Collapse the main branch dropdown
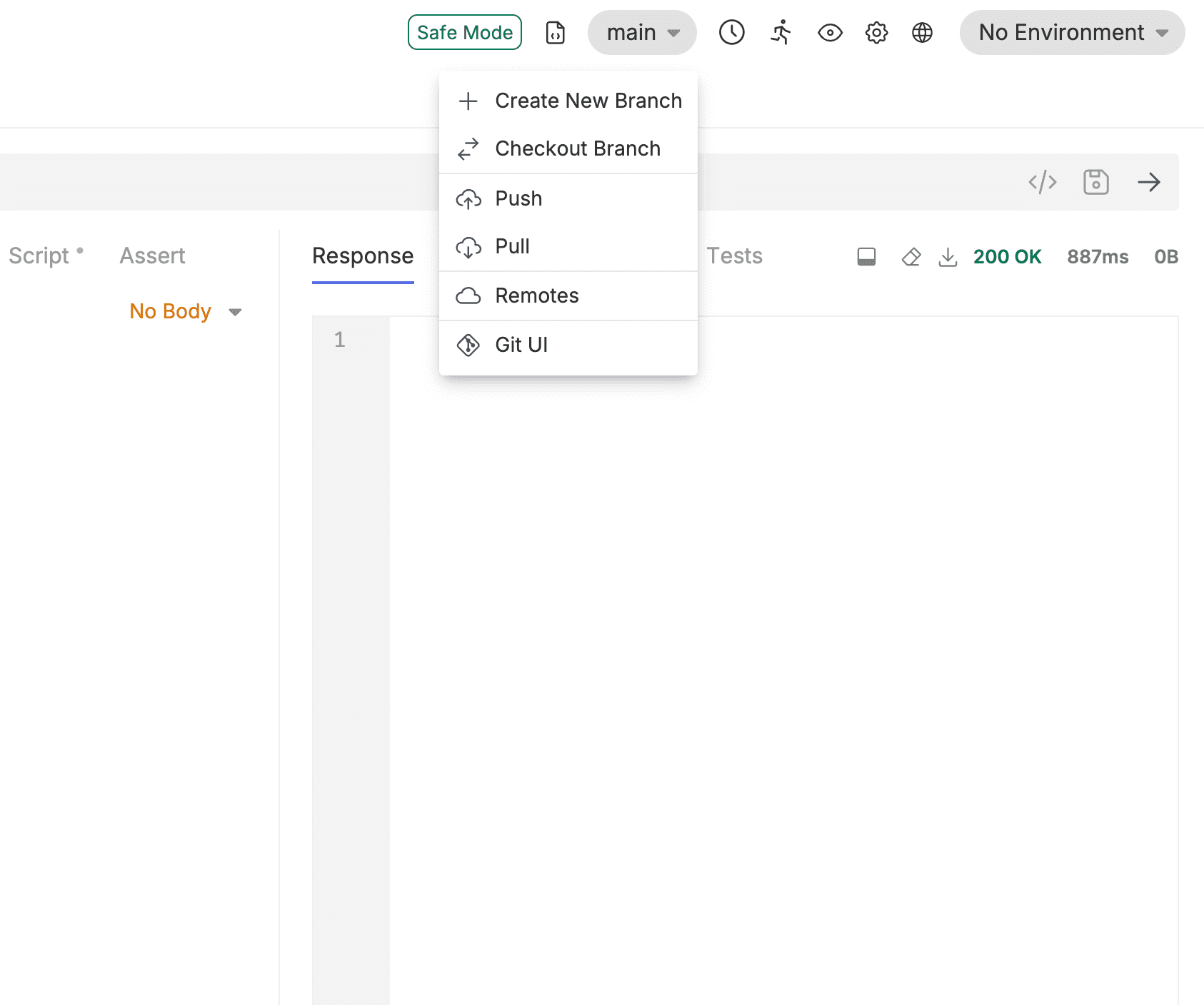This screenshot has width=1204, height=1005. point(641,32)
